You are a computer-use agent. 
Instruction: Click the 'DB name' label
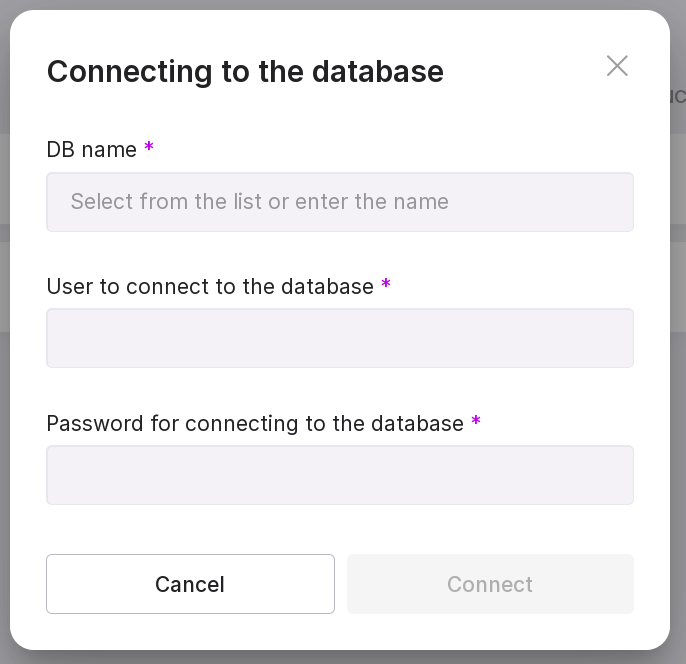pos(92,150)
